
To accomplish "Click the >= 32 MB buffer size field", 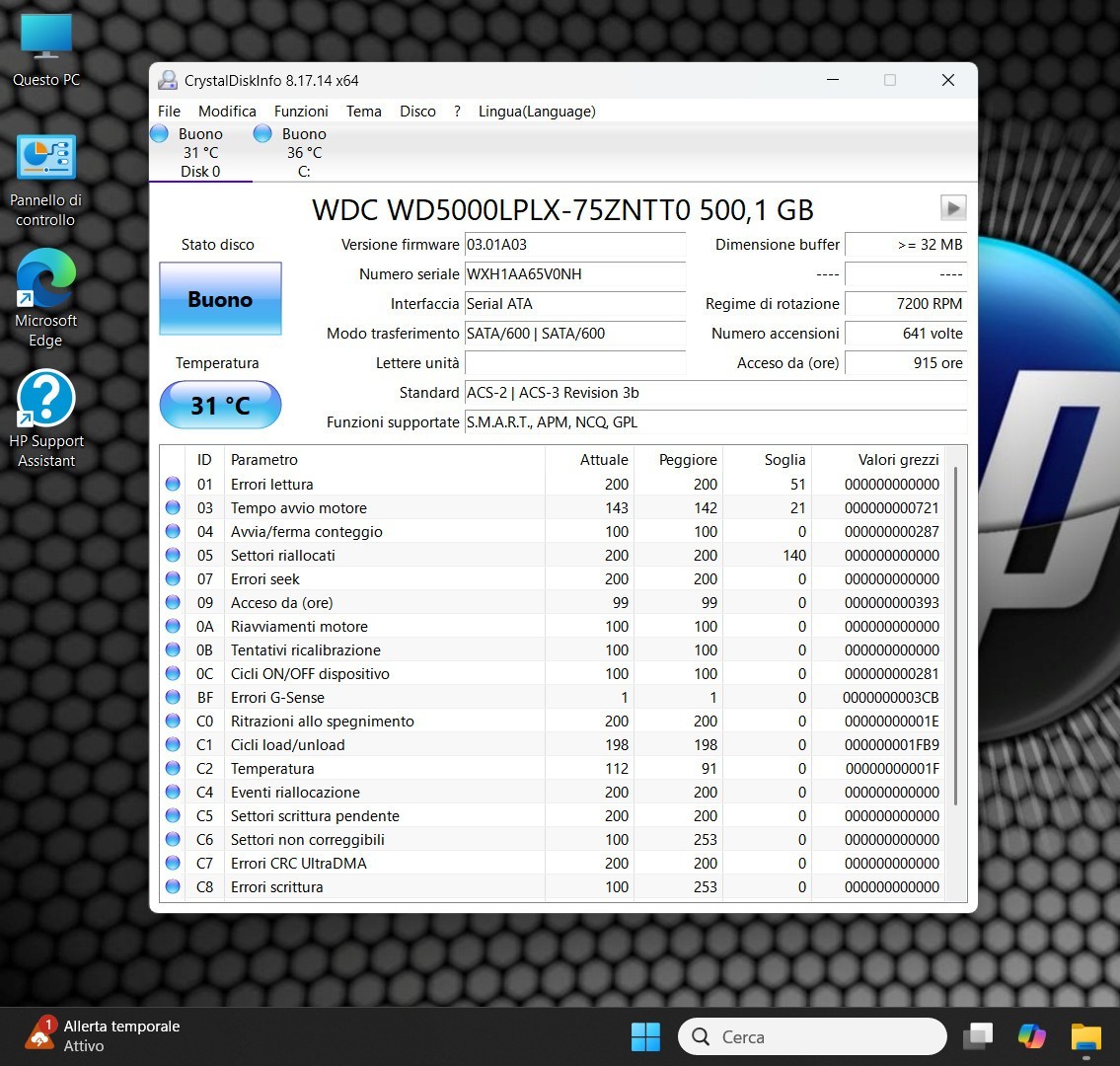I will [x=906, y=245].
